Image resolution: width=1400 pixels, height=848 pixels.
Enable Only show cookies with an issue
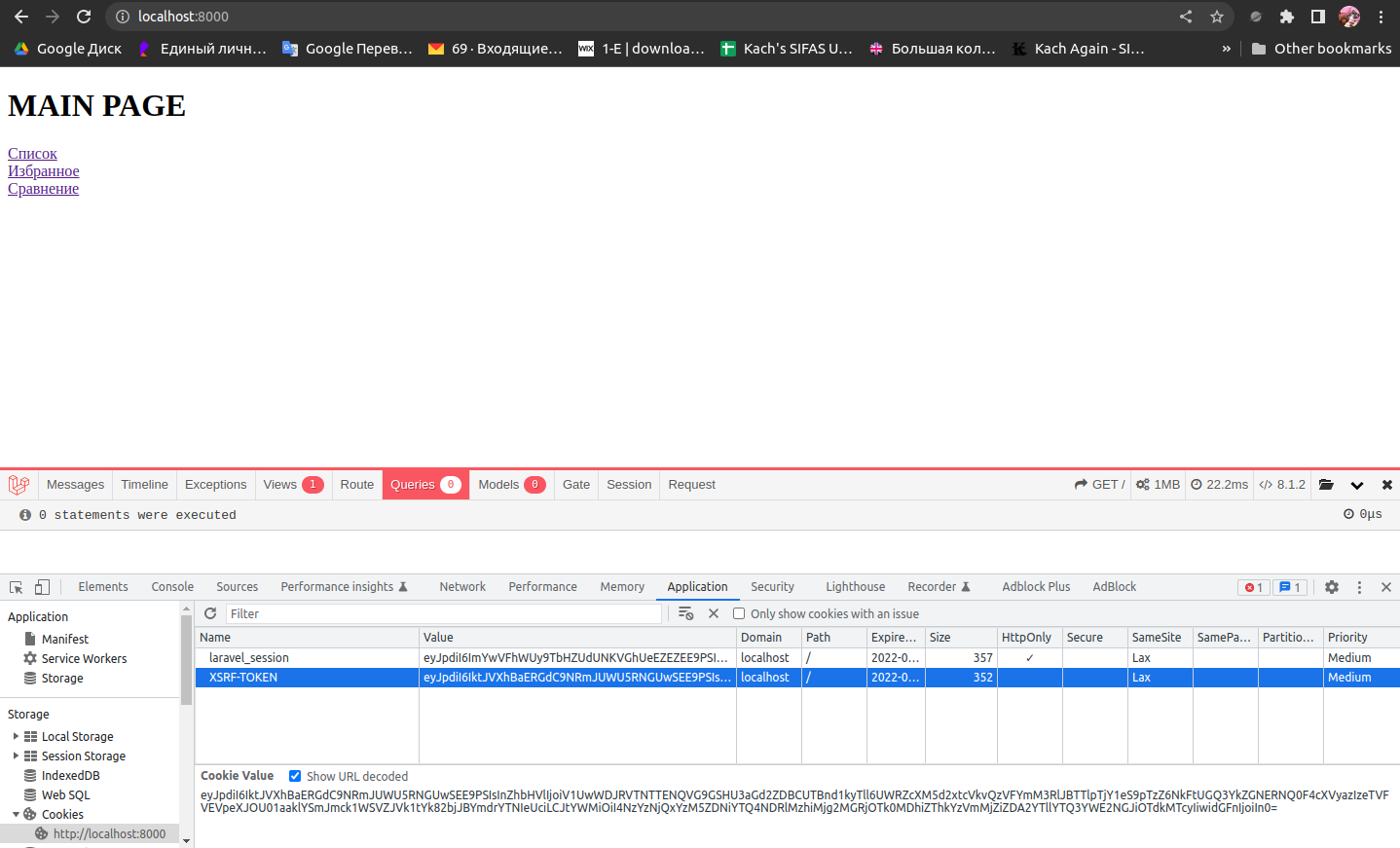tap(738, 613)
